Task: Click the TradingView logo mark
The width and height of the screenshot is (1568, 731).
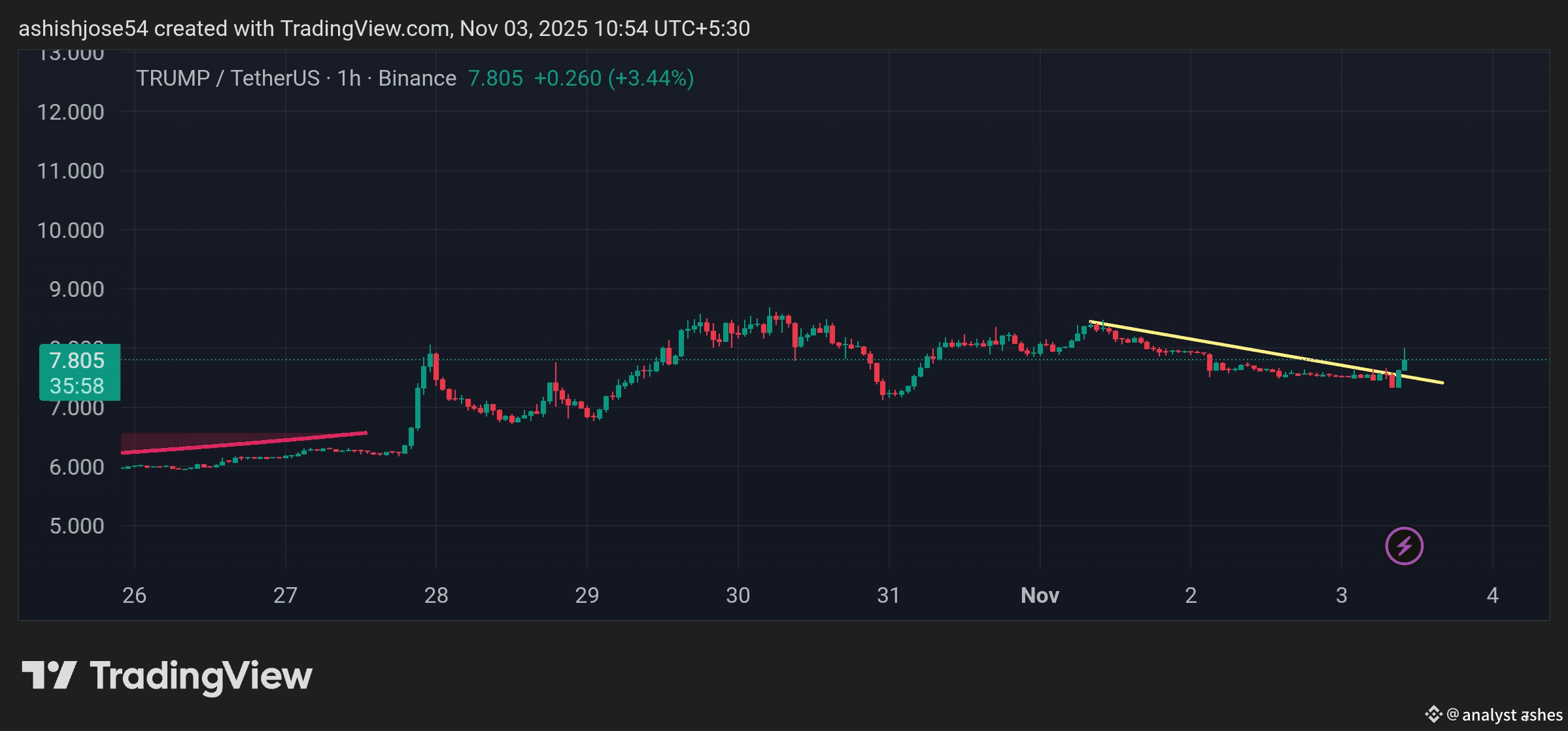Action: 49,675
